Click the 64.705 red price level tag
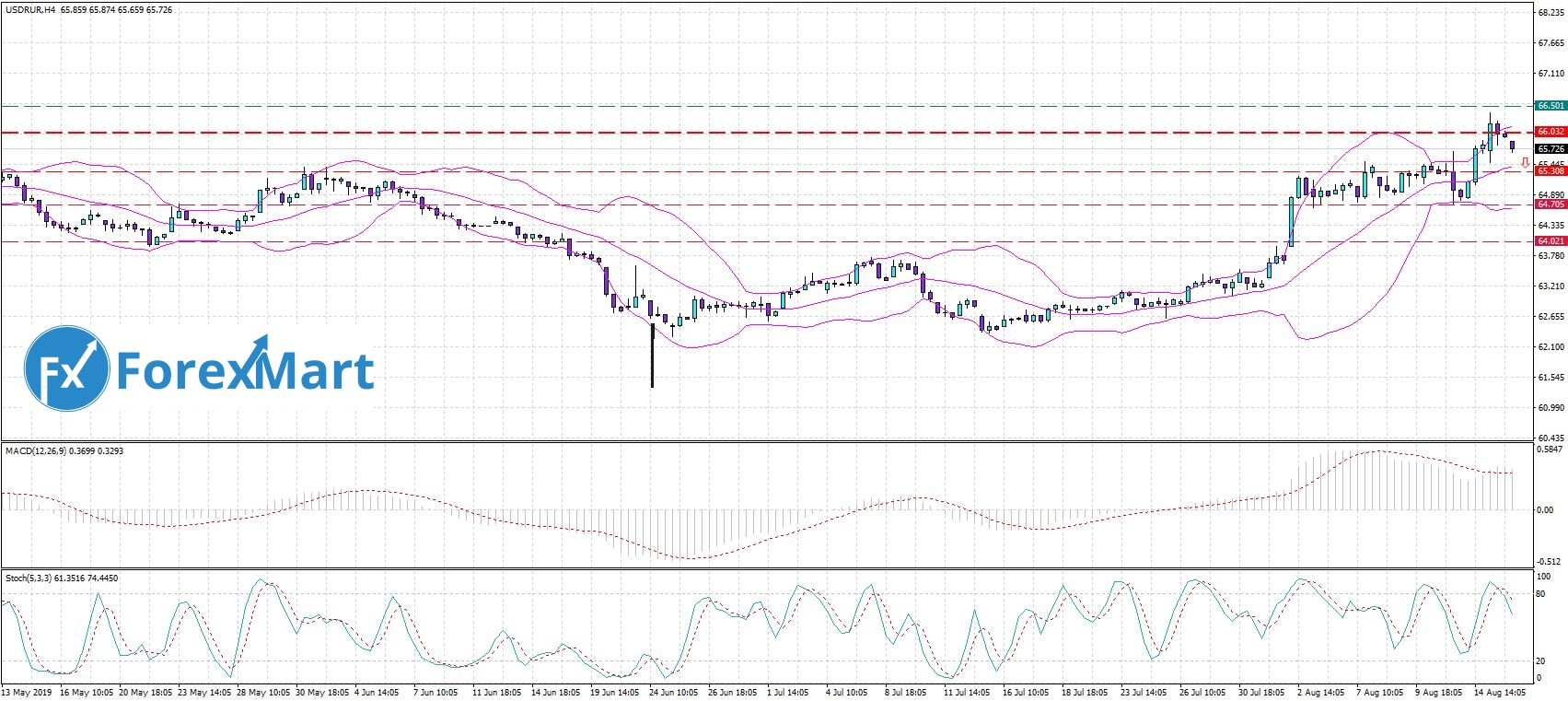Screen dimensions: 1568x701 pyautogui.click(x=1551, y=204)
